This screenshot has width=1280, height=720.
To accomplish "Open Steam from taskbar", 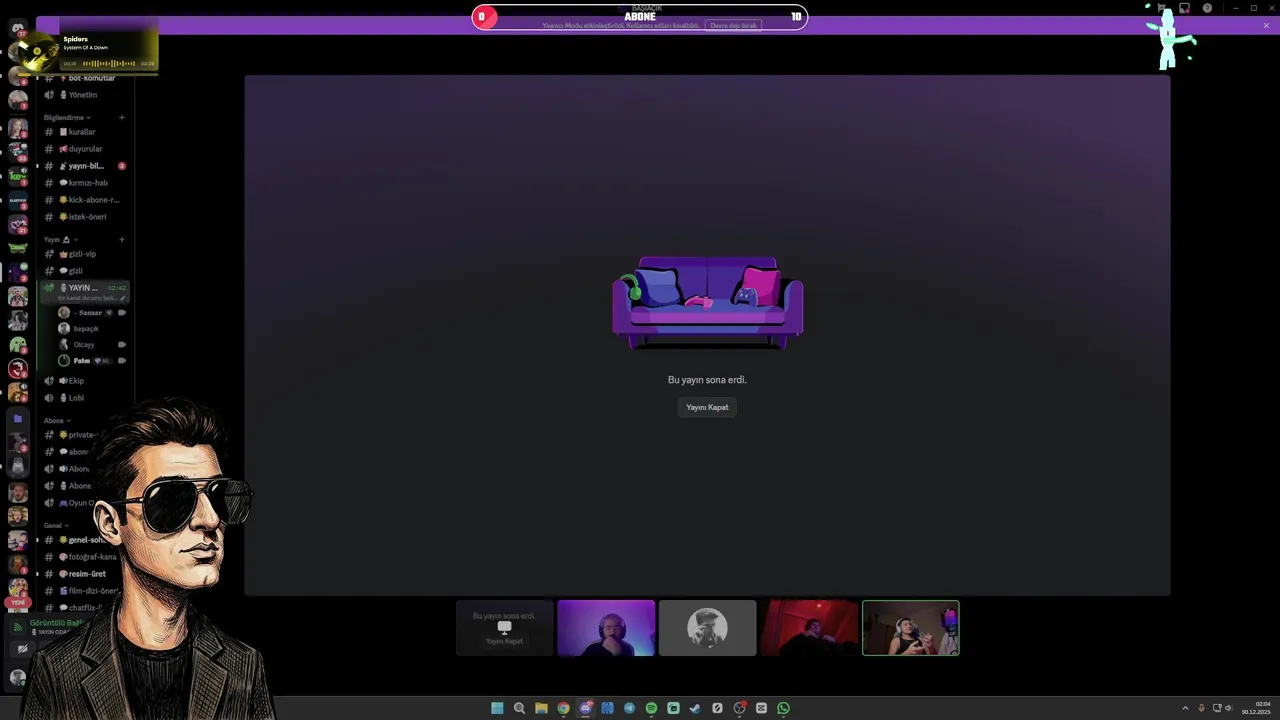I will point(695,708).
